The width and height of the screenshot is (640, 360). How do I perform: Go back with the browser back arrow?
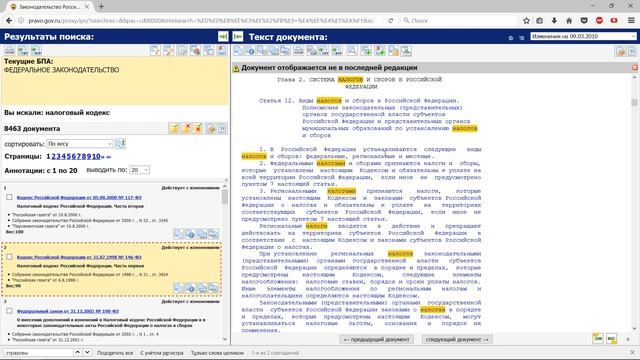tap(9, 20)
